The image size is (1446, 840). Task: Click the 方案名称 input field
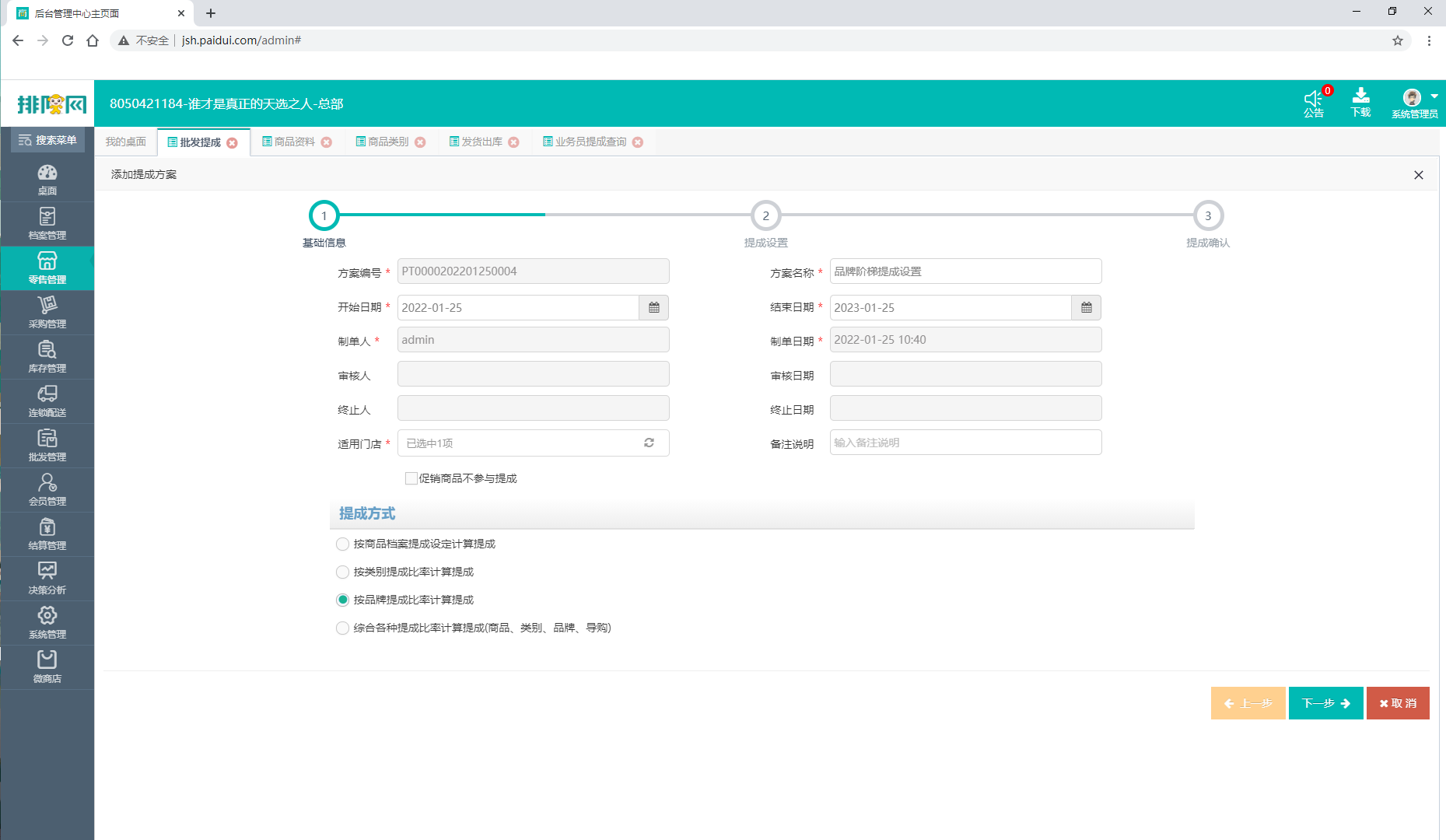point(965,271)
